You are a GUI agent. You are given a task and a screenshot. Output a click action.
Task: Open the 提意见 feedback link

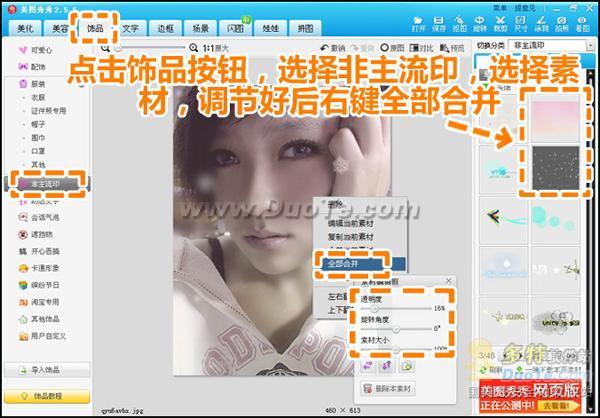525,8
